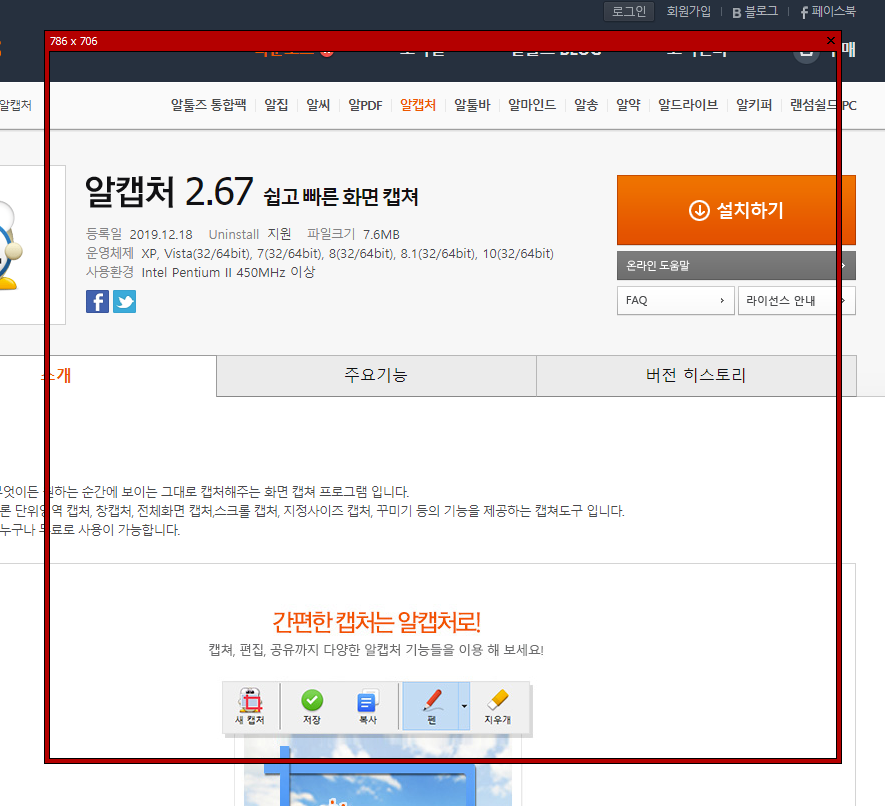Select 알드라이브 in product menu

click(687, 105)
